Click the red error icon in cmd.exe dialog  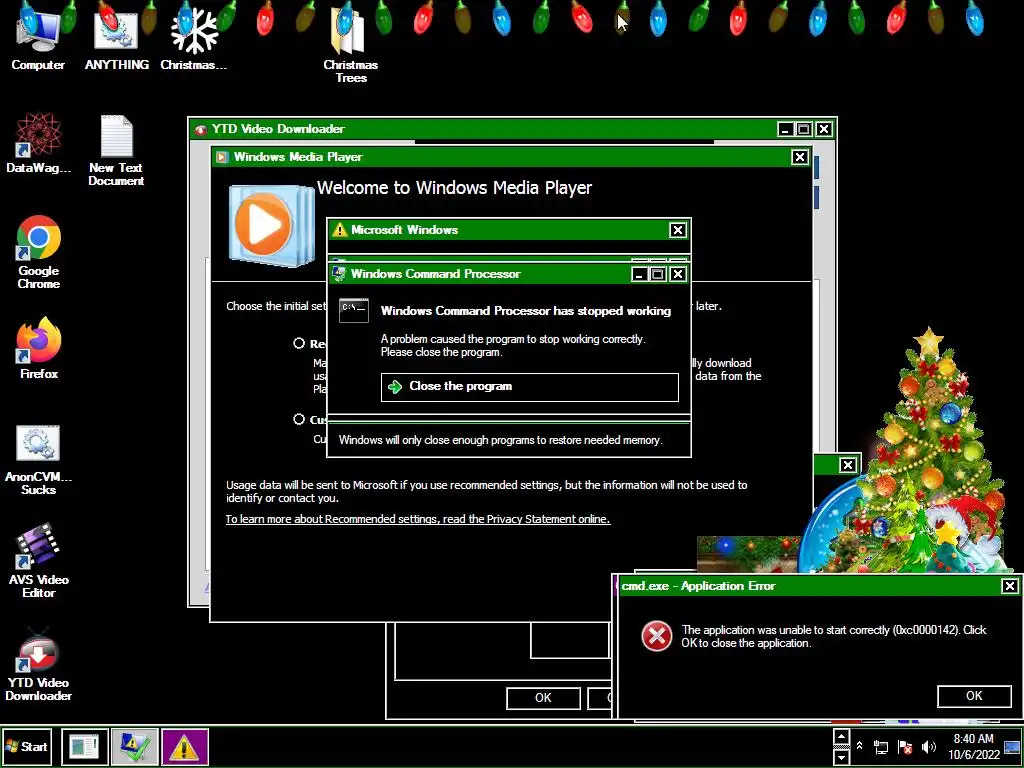point(656,635)
